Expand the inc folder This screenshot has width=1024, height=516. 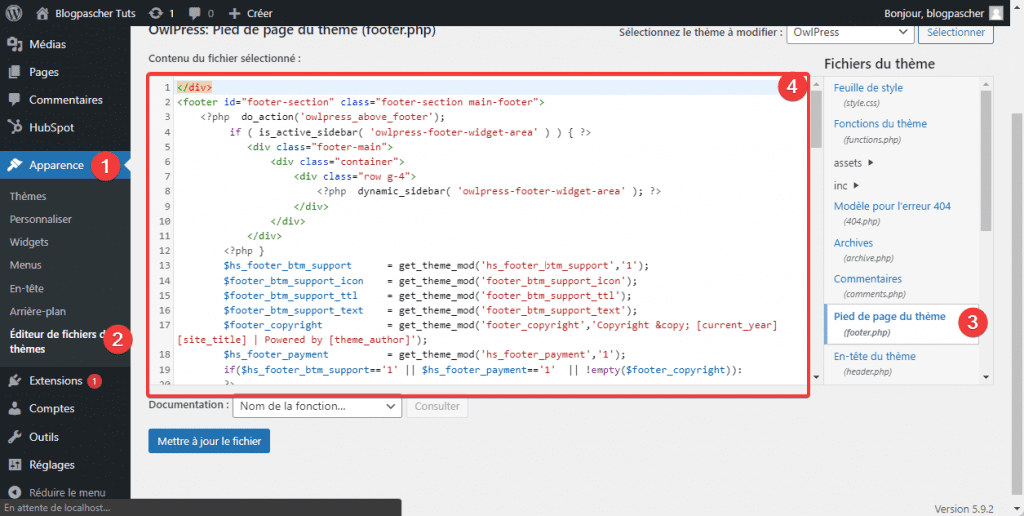click(846, 185)
